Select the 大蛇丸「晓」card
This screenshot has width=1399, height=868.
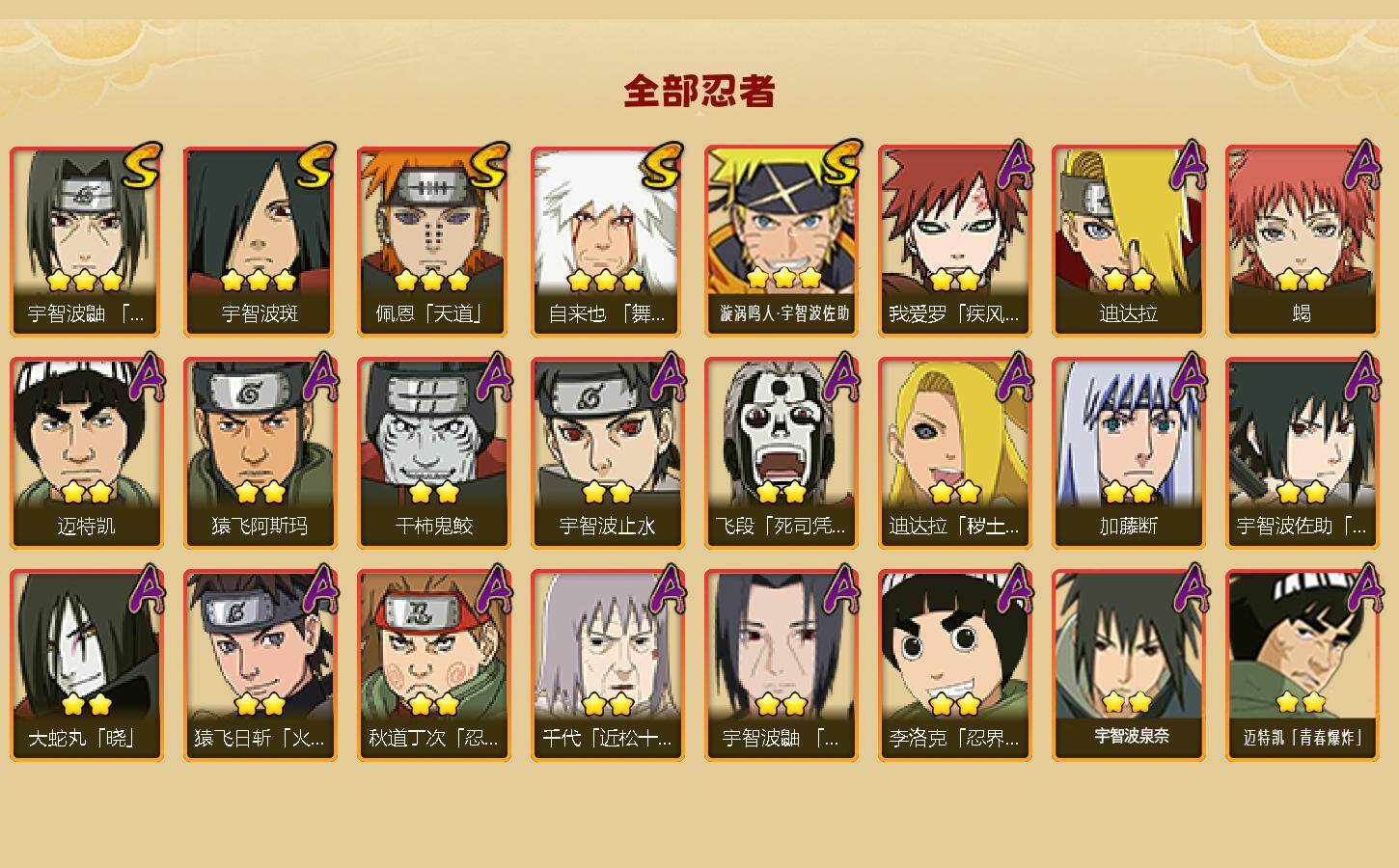pos(86,665)
